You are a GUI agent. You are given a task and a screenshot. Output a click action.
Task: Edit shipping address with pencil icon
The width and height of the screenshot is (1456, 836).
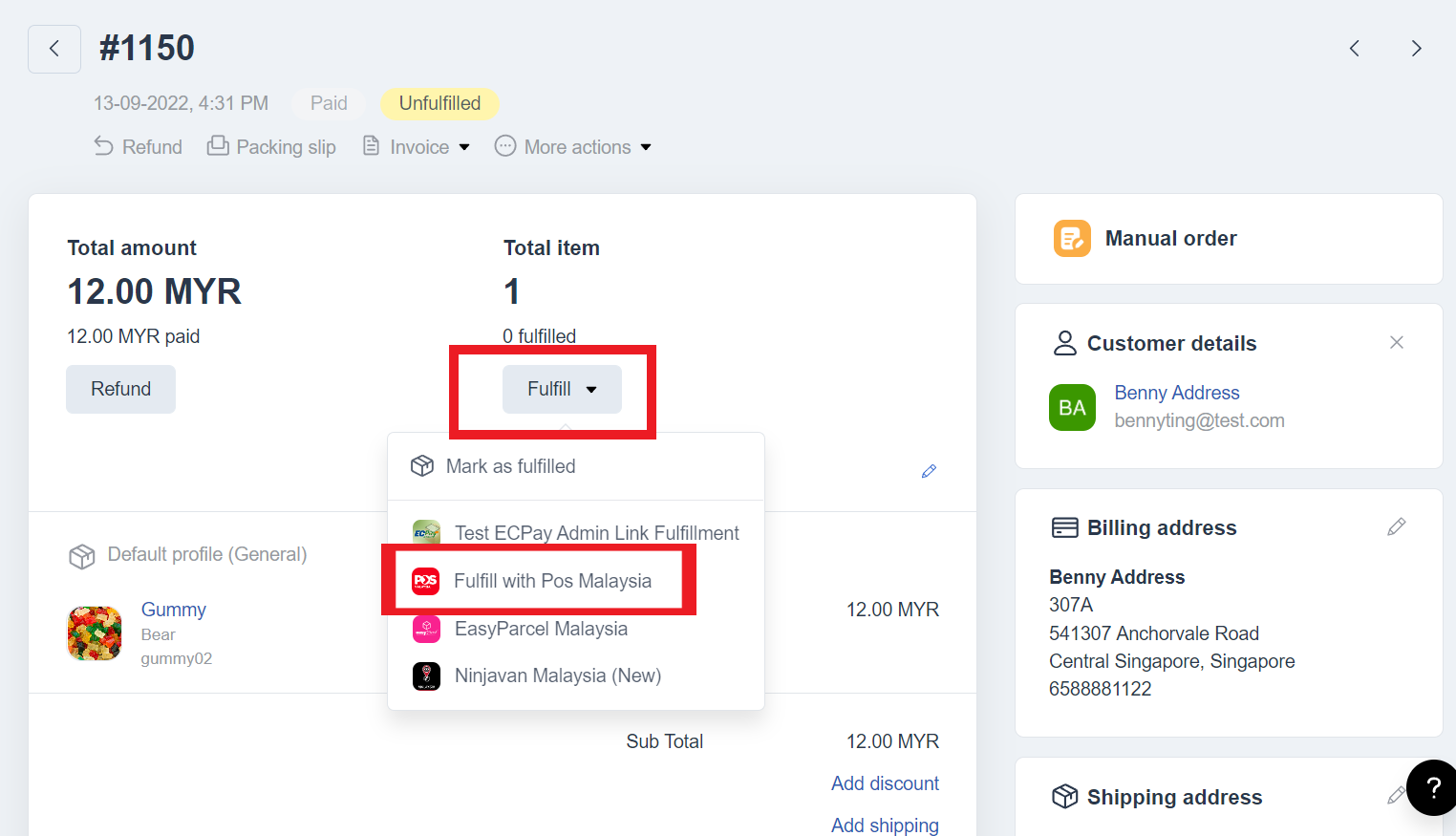point(1396,795)
